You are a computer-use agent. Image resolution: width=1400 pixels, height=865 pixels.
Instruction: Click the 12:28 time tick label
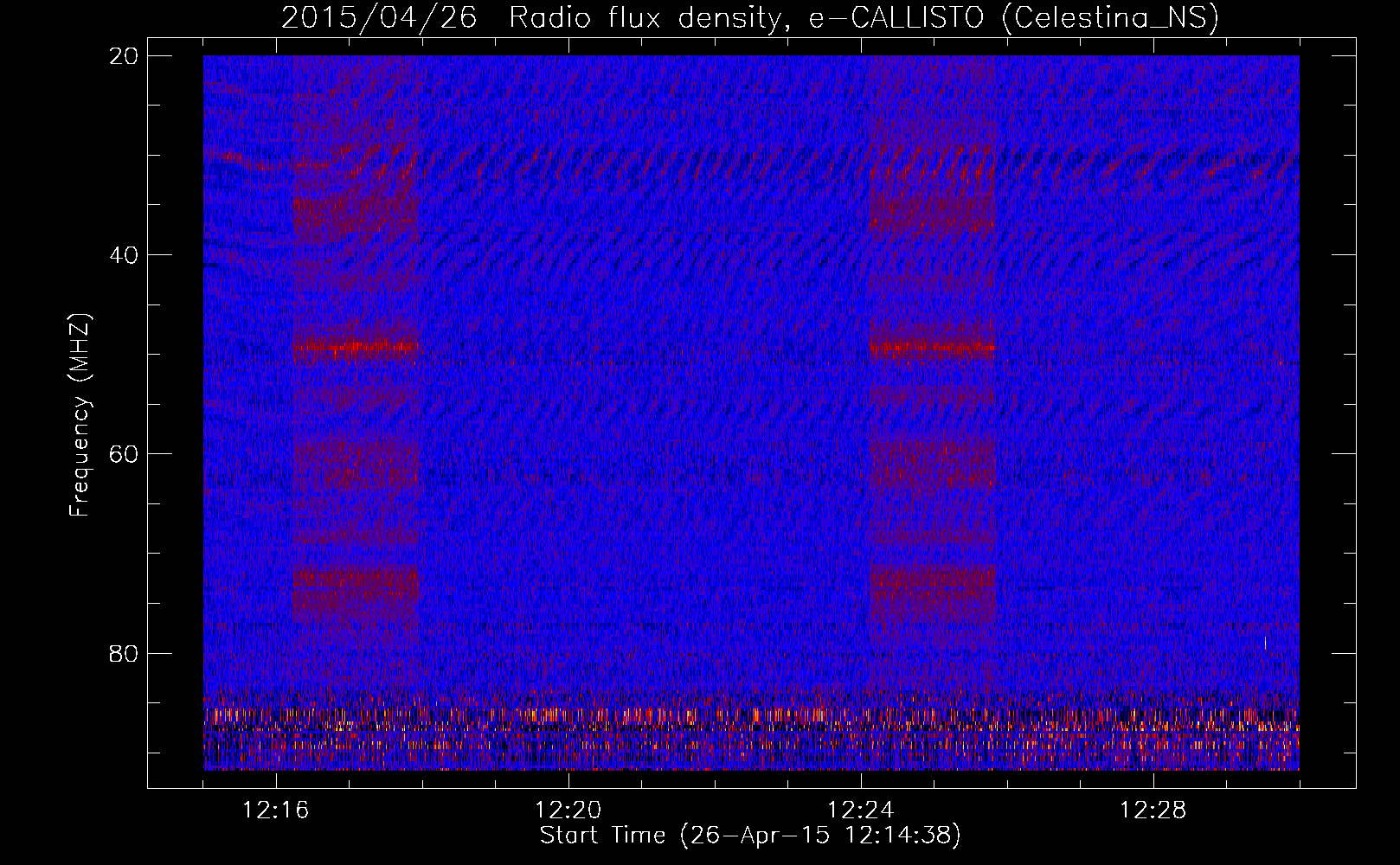[x=1153, y=811]
